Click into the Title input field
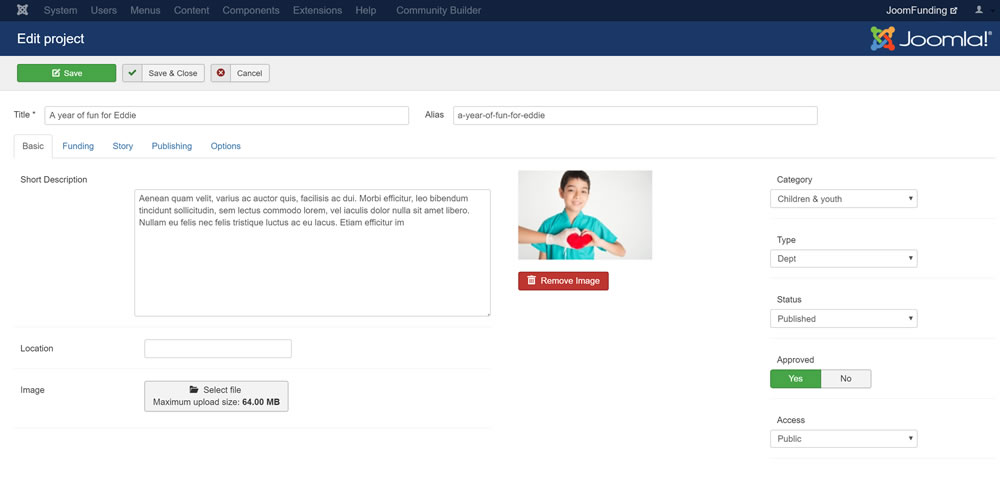The image size is (1000, 480). coord(226,115)
